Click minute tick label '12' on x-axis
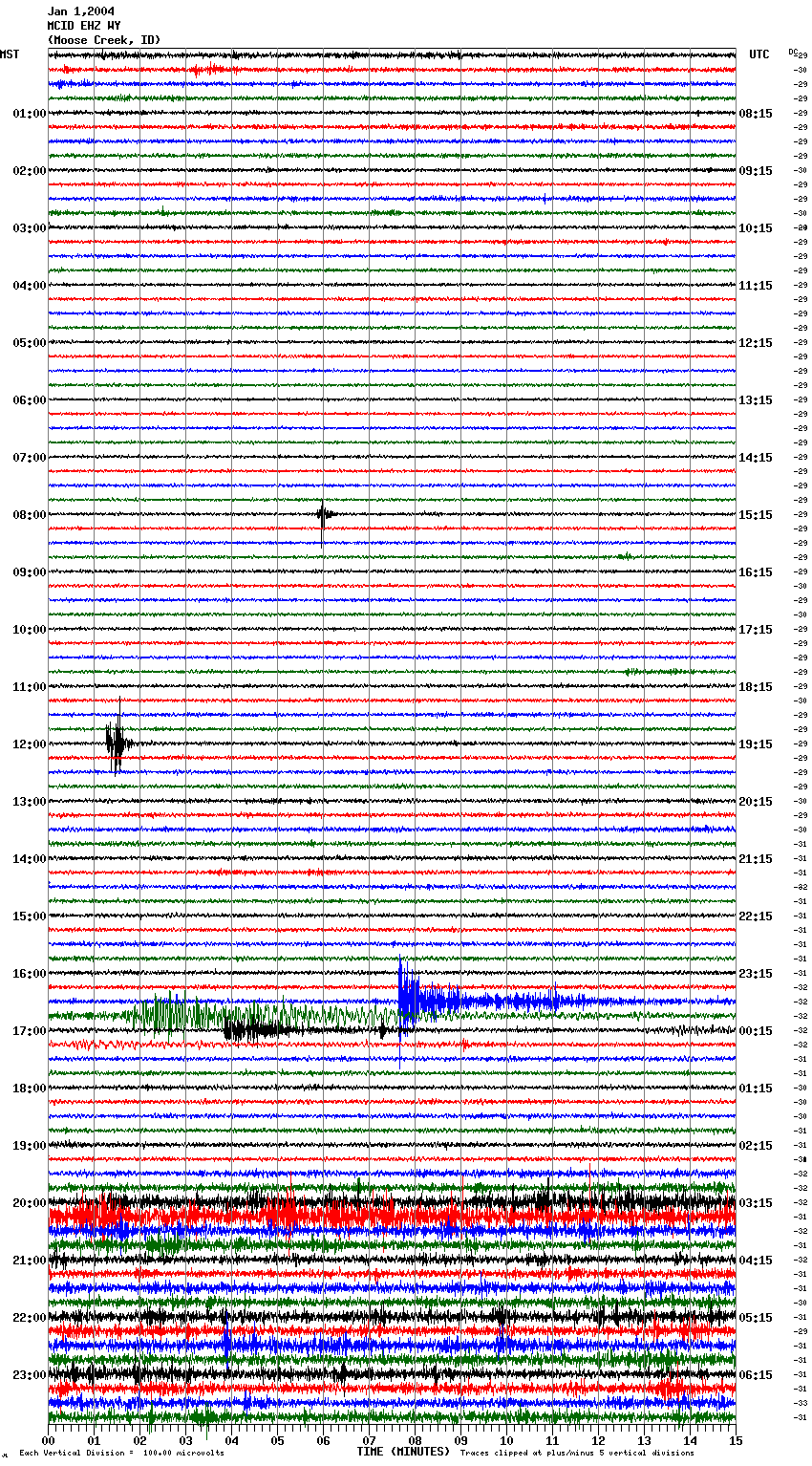The width and height of the screenshot is (812, 1466). [598, 1440]
